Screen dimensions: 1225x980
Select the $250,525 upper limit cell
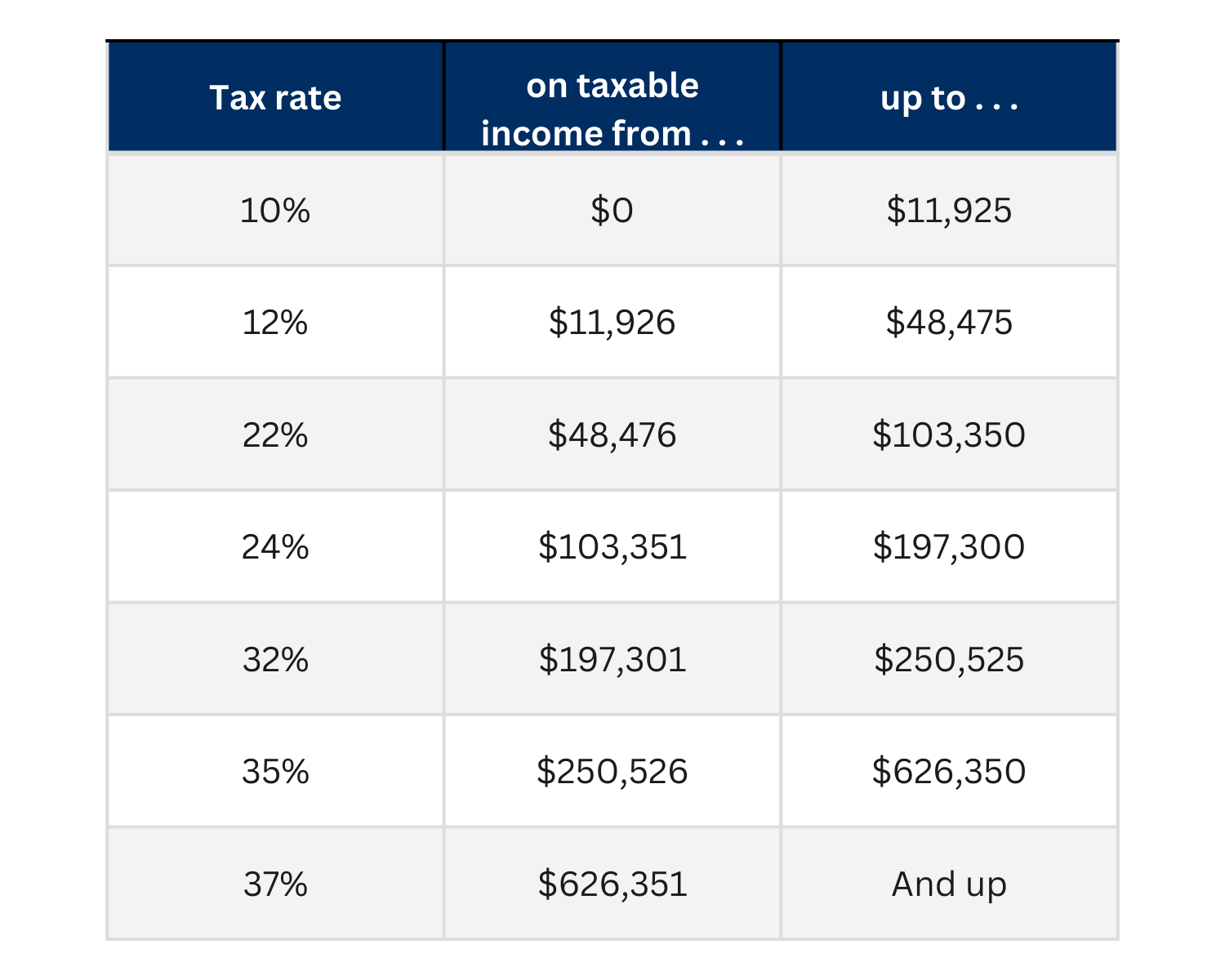click(x=949, y=659)
